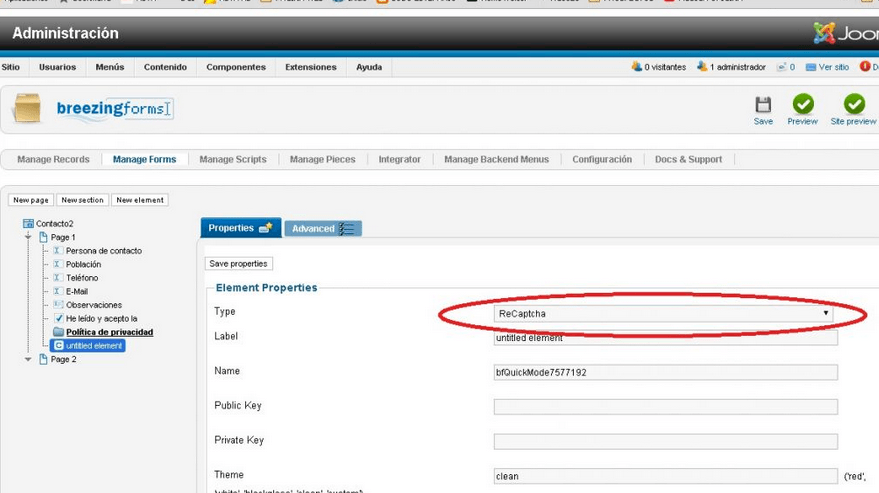879x493 pixels.
Task: Expand the Page 2 tree node
Action: pyautogui.click(x=27, y=360)
